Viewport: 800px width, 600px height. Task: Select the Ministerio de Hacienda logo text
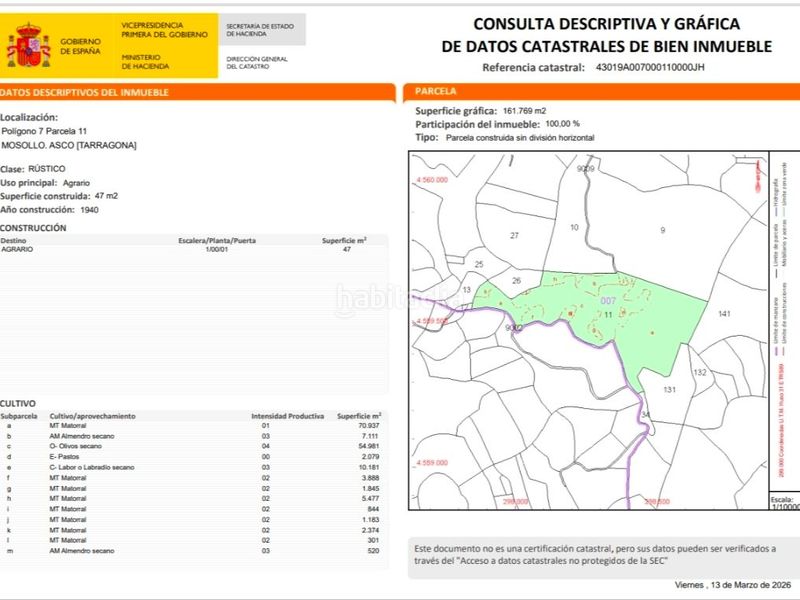tap(145, 62)
